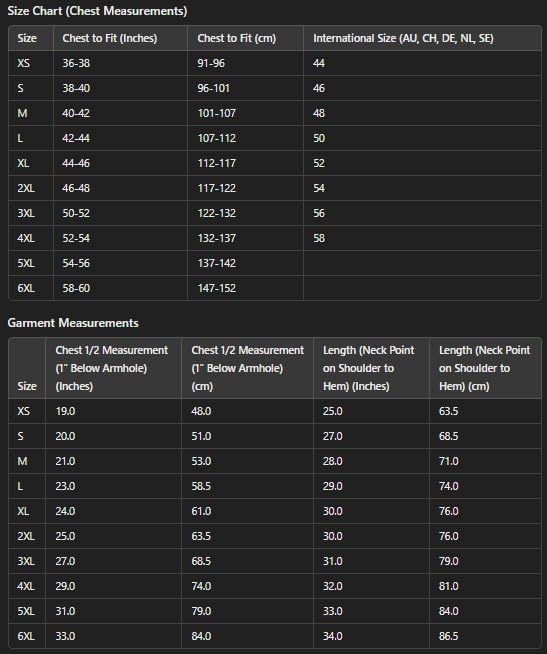Select the garment chest value 19.0 for XS
The image size is (547, 654).
pyautogui.click(x=66, y=411)
